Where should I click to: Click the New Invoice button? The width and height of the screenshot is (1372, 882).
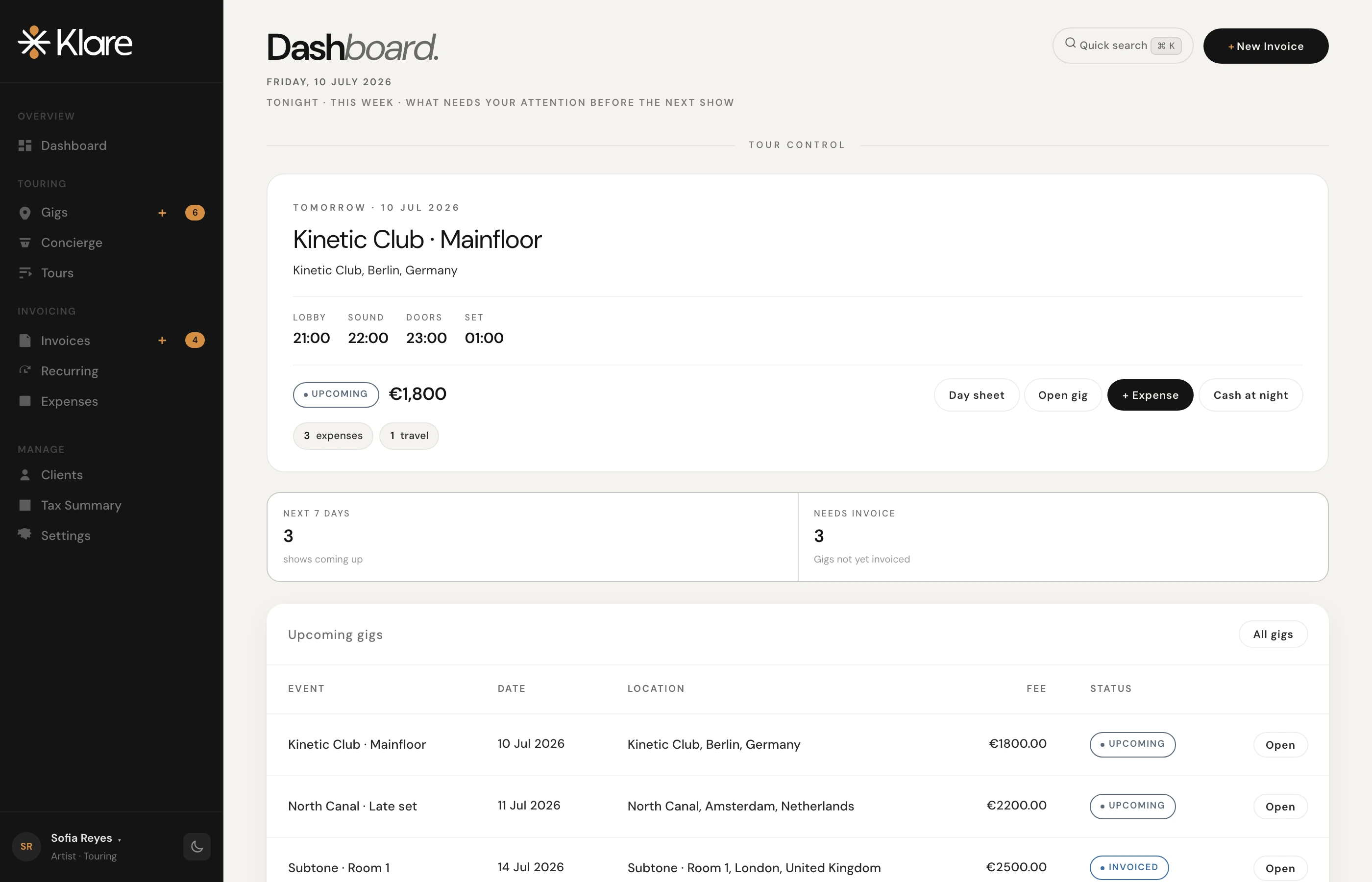(x=1266, y=46)
